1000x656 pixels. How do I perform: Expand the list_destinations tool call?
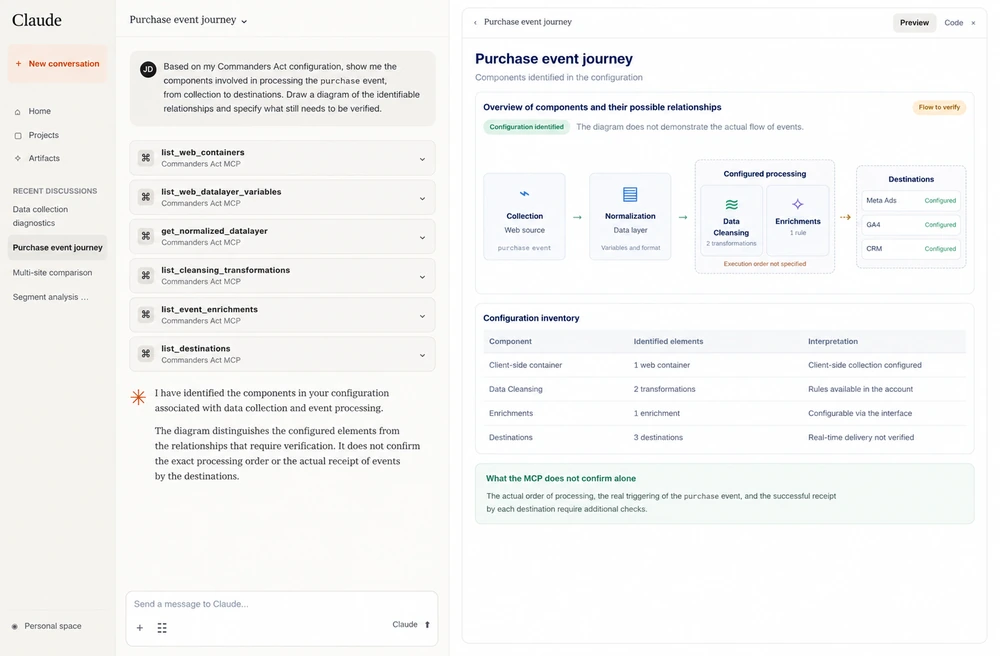click(x=422, y=355)
